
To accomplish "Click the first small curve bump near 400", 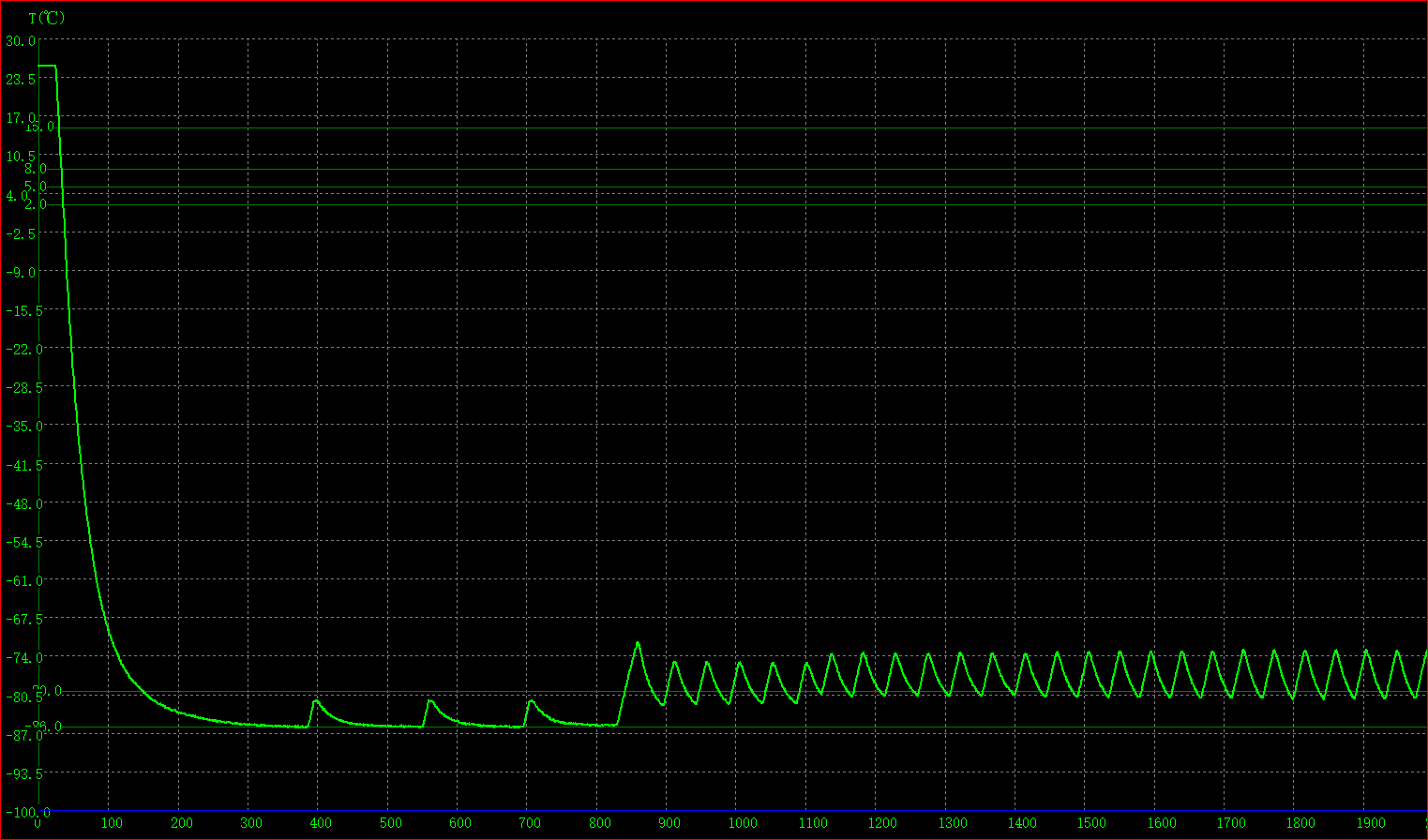I will click(x=316, y=700).
